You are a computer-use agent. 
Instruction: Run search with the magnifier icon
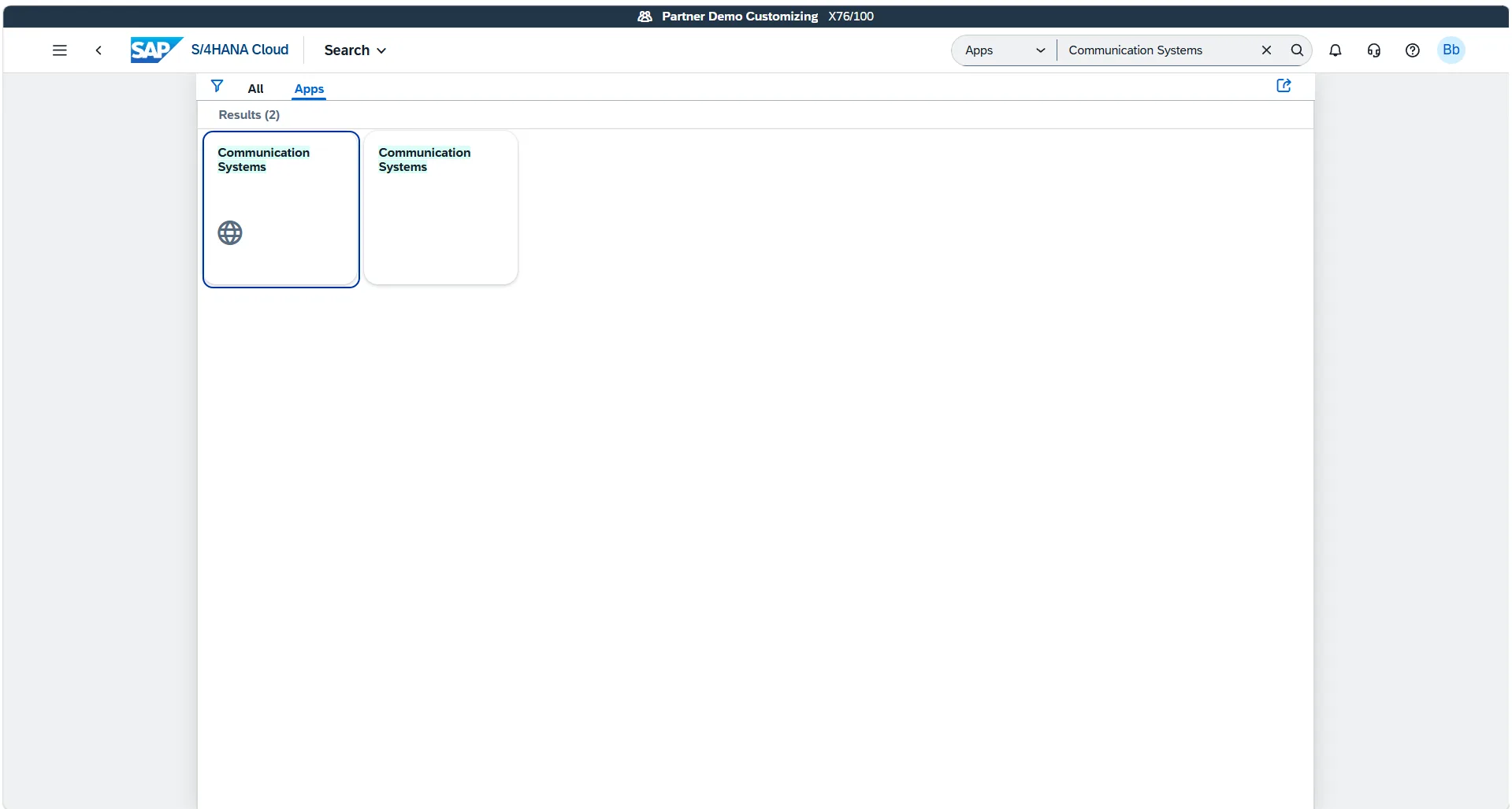point(1297,50)
